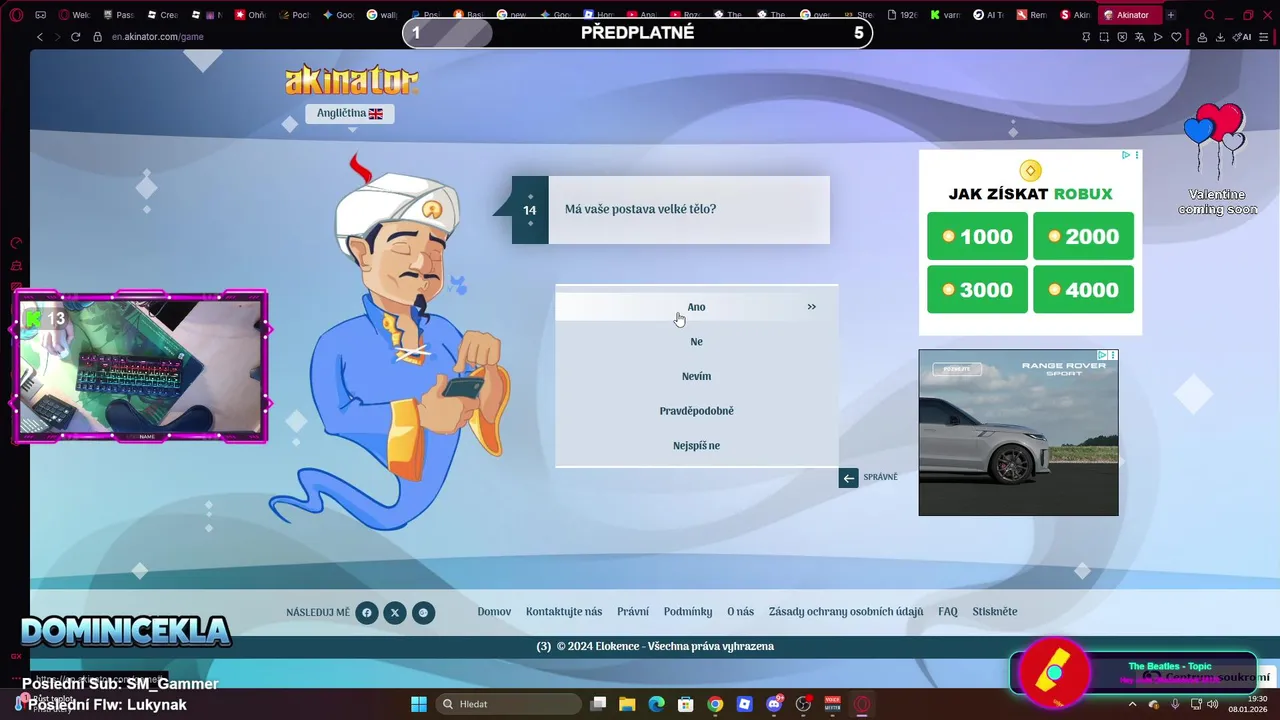Click the snapshot icon in the toolbar
The image size is (1280, 720).
1104,37
